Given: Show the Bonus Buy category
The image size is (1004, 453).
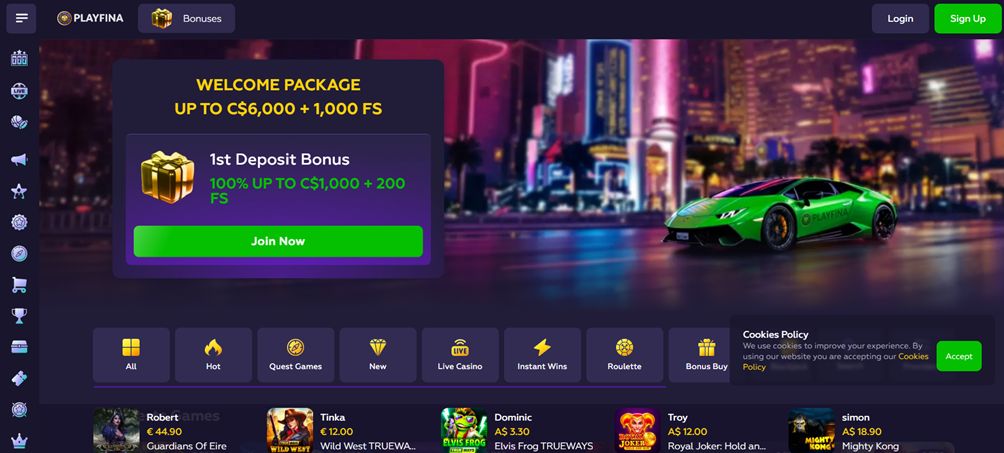Looking at the screenshot, I should click(706, 355).
